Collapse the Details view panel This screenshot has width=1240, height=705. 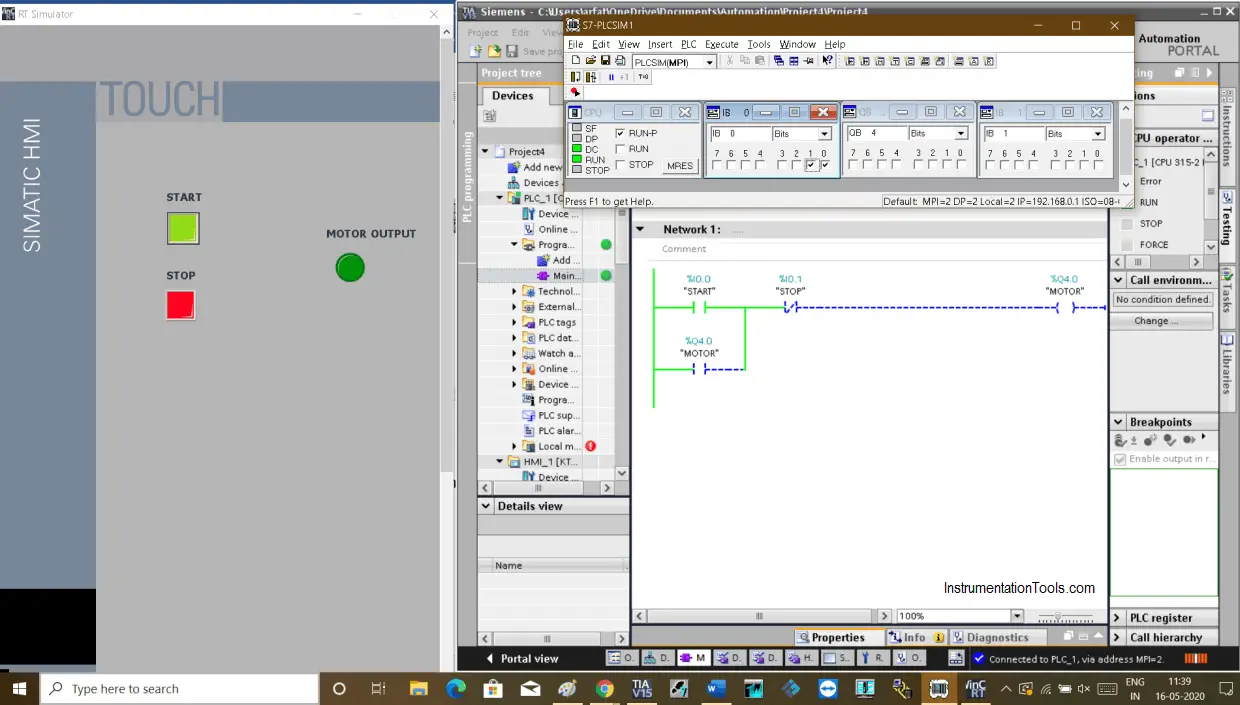486,506
